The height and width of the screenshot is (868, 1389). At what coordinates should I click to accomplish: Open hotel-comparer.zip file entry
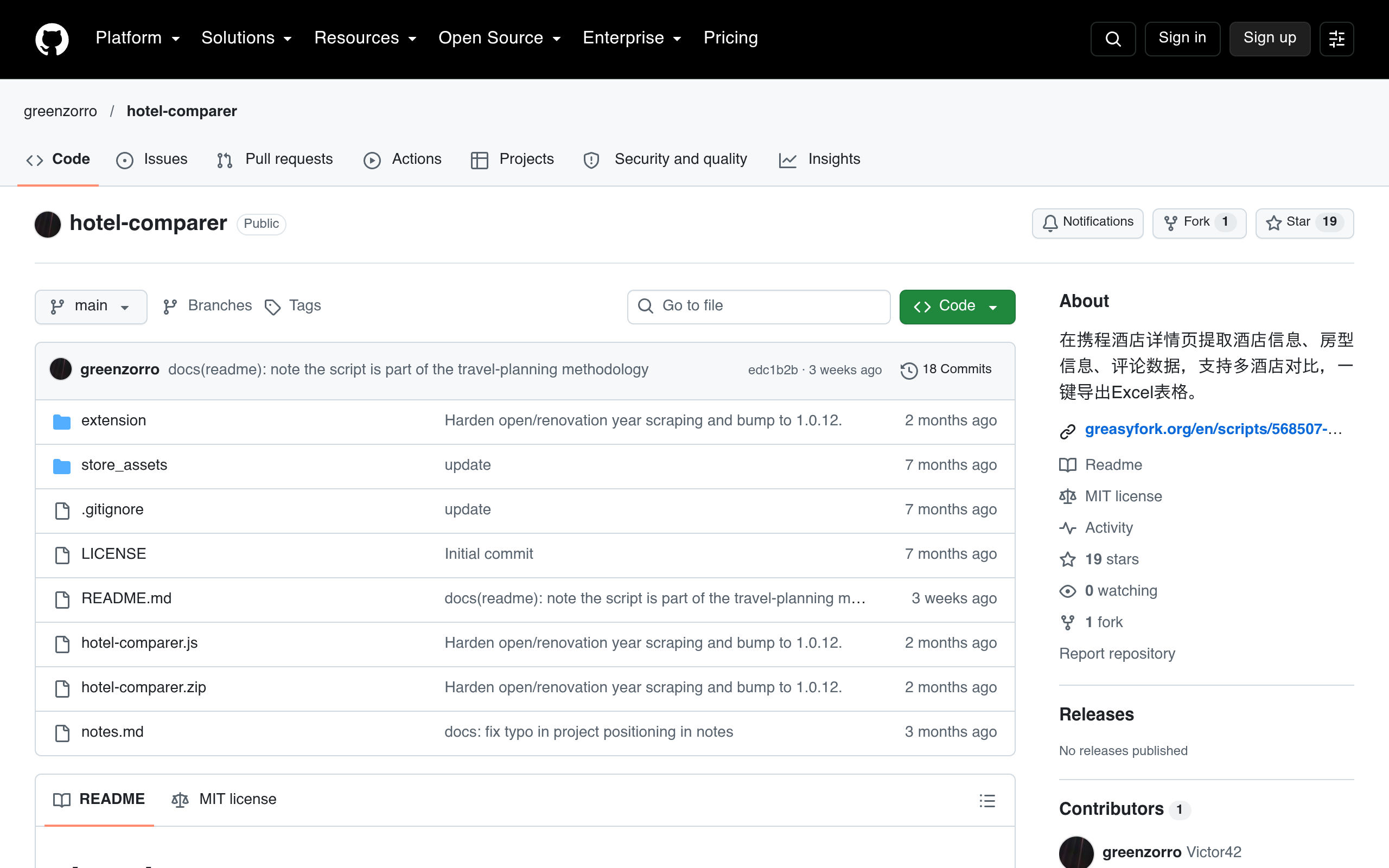click(143, 688)
